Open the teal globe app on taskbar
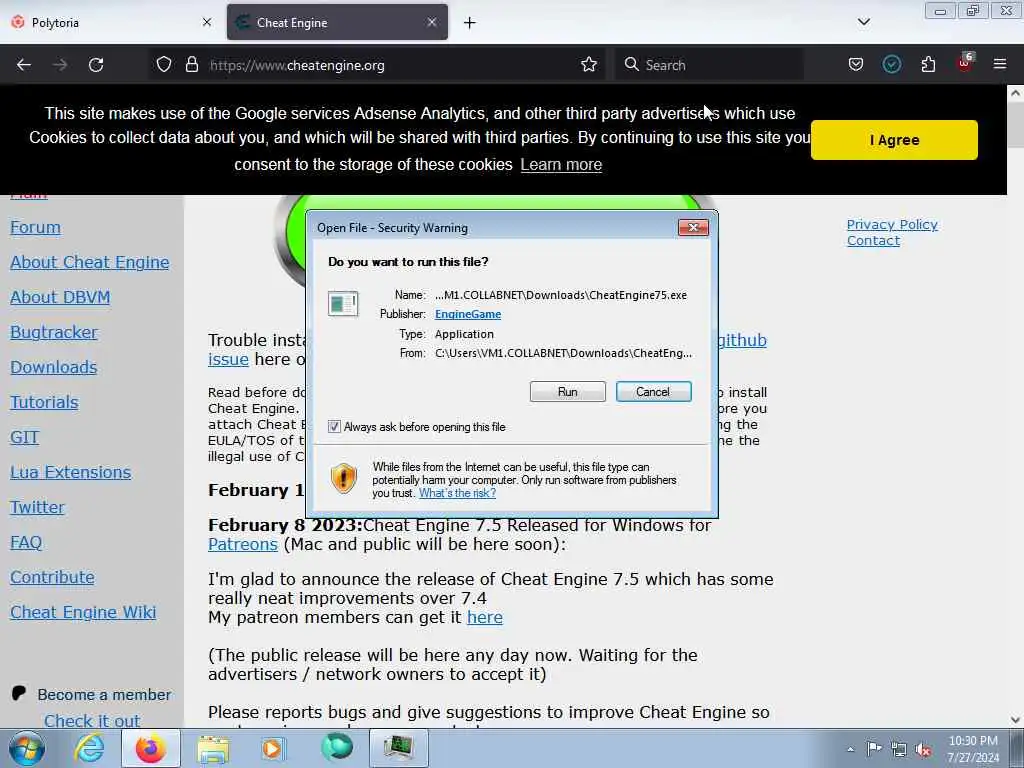 [337, 748]
